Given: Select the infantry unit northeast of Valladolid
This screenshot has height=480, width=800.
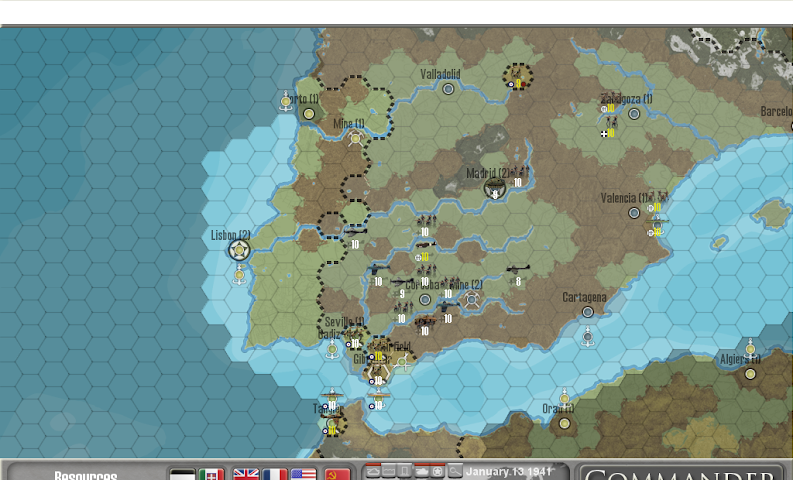Looking at the screenshot, I should point(517,77).
